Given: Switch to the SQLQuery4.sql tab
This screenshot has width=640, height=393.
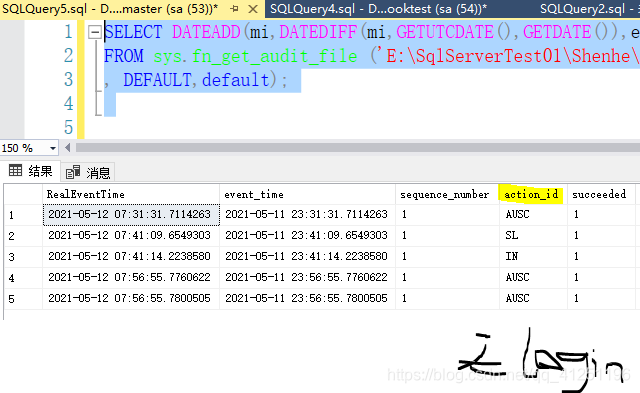Looking at the screenshot, I should tap(378, 9).
